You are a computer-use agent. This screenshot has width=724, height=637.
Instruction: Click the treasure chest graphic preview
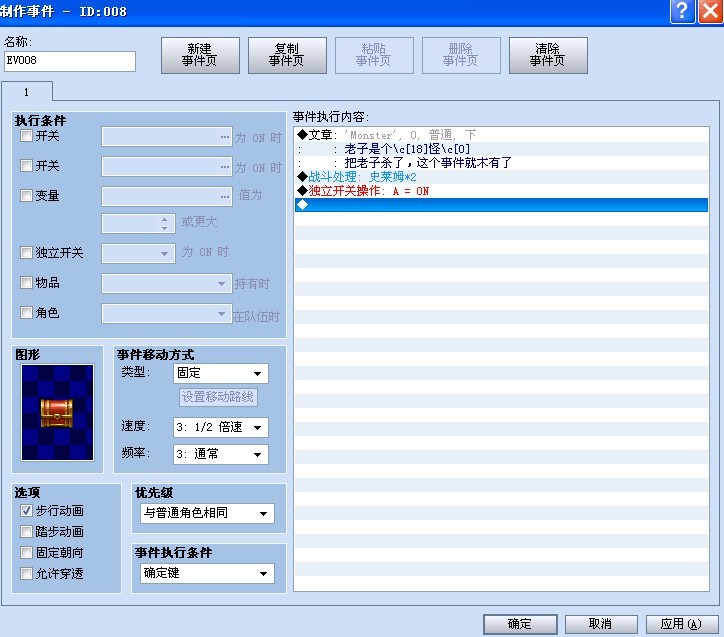pos(57,412)
